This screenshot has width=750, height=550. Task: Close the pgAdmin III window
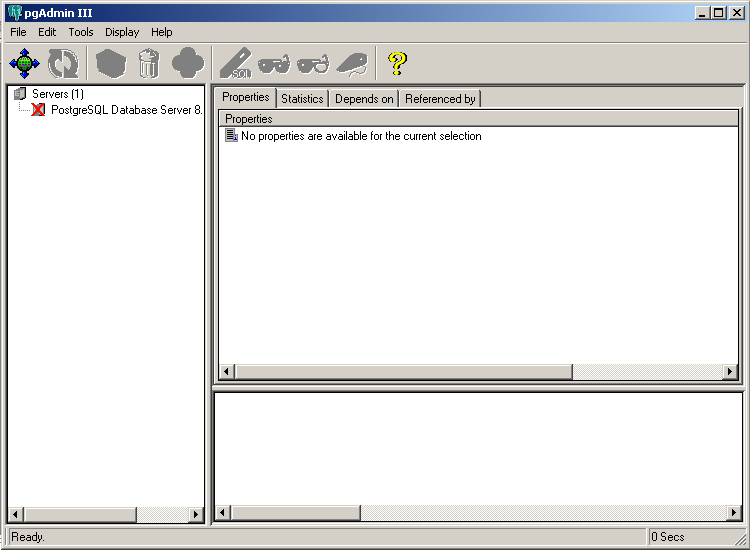(737, 13)
